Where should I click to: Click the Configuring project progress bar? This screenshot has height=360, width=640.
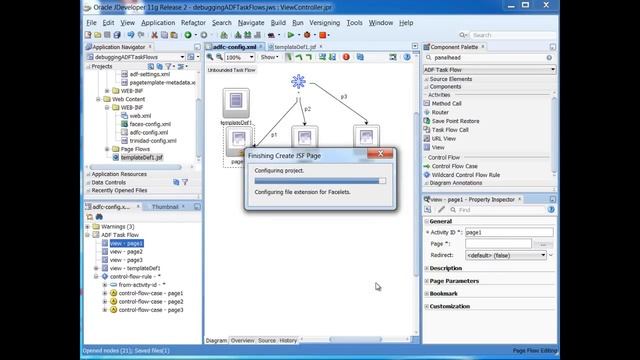tap(320, 181)
